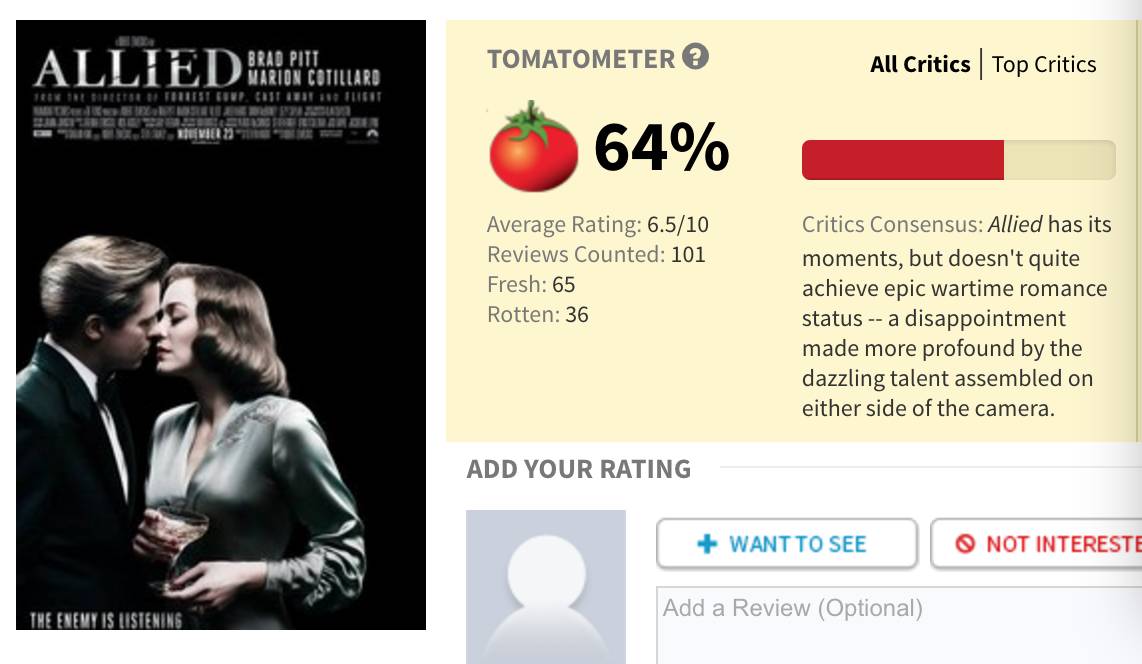Screen dimensions: 1142x664
Task: Click the red prohibited icon on Not Interested
Action: tap(965, 544)
